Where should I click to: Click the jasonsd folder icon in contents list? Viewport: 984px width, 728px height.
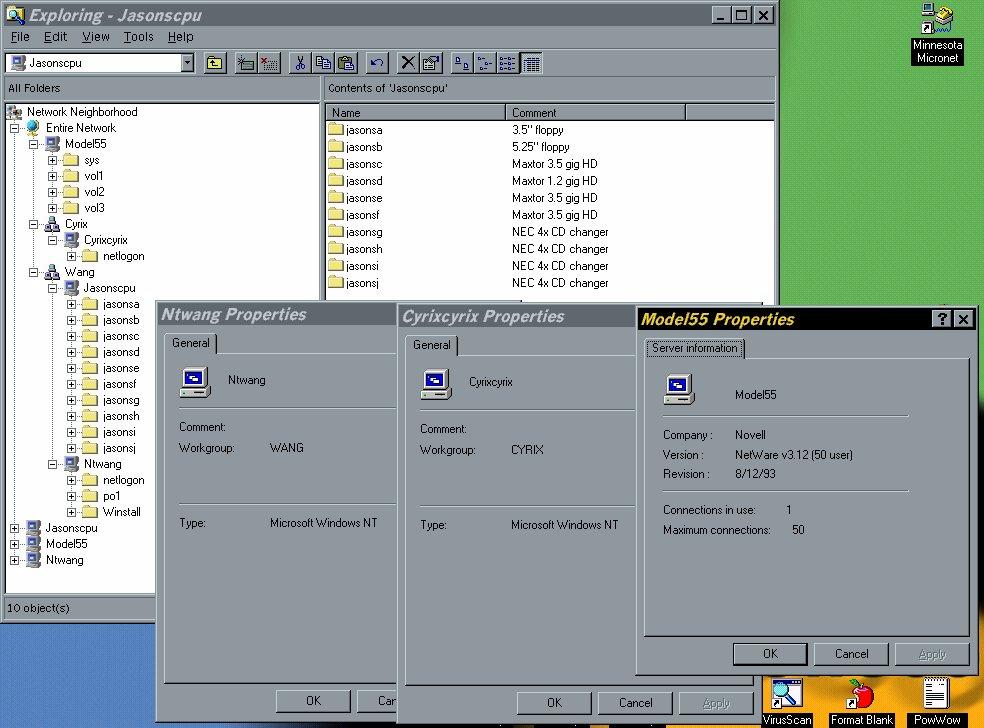(x=336, y=180)
